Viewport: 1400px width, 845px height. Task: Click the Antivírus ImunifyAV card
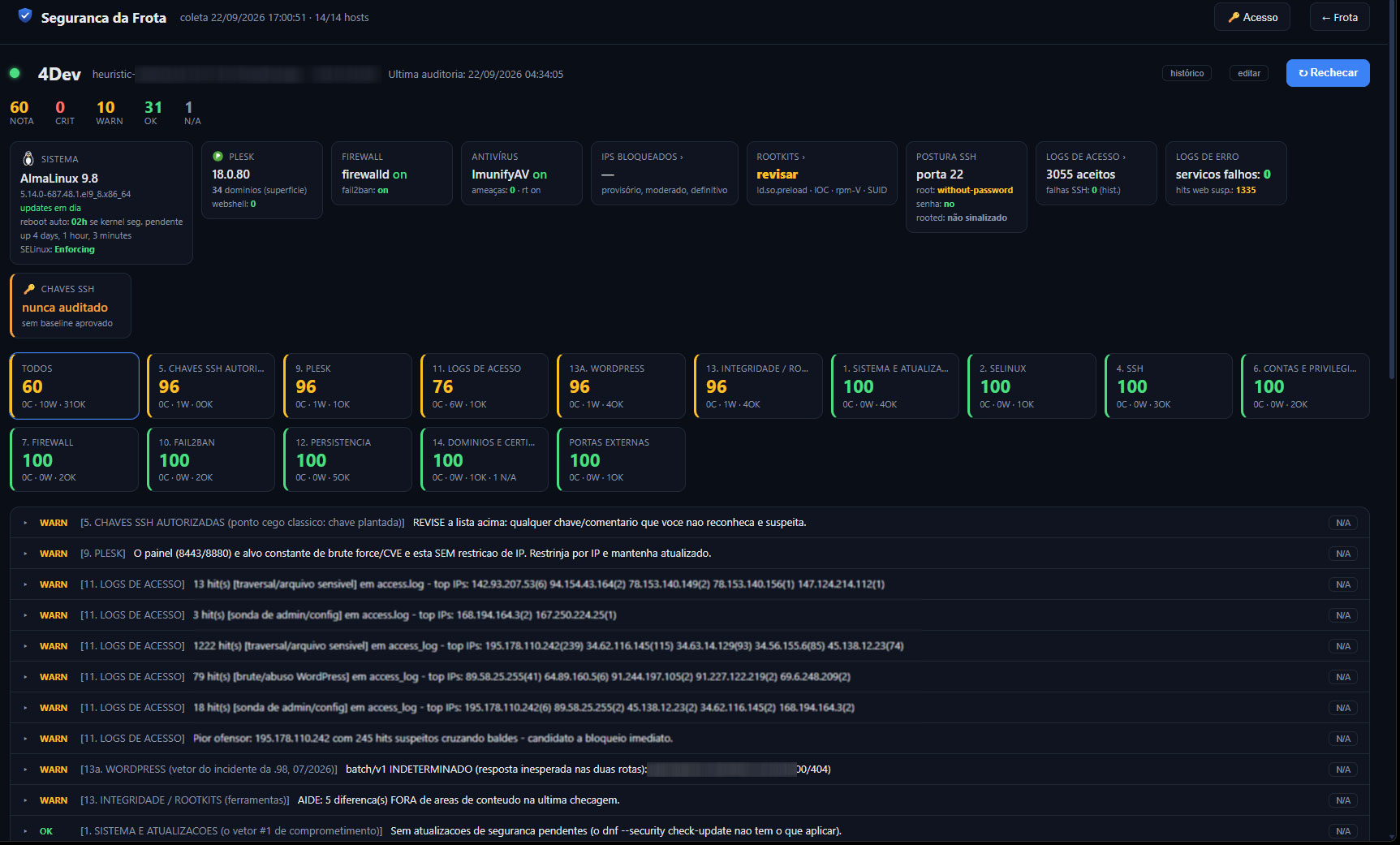point(522,173)
